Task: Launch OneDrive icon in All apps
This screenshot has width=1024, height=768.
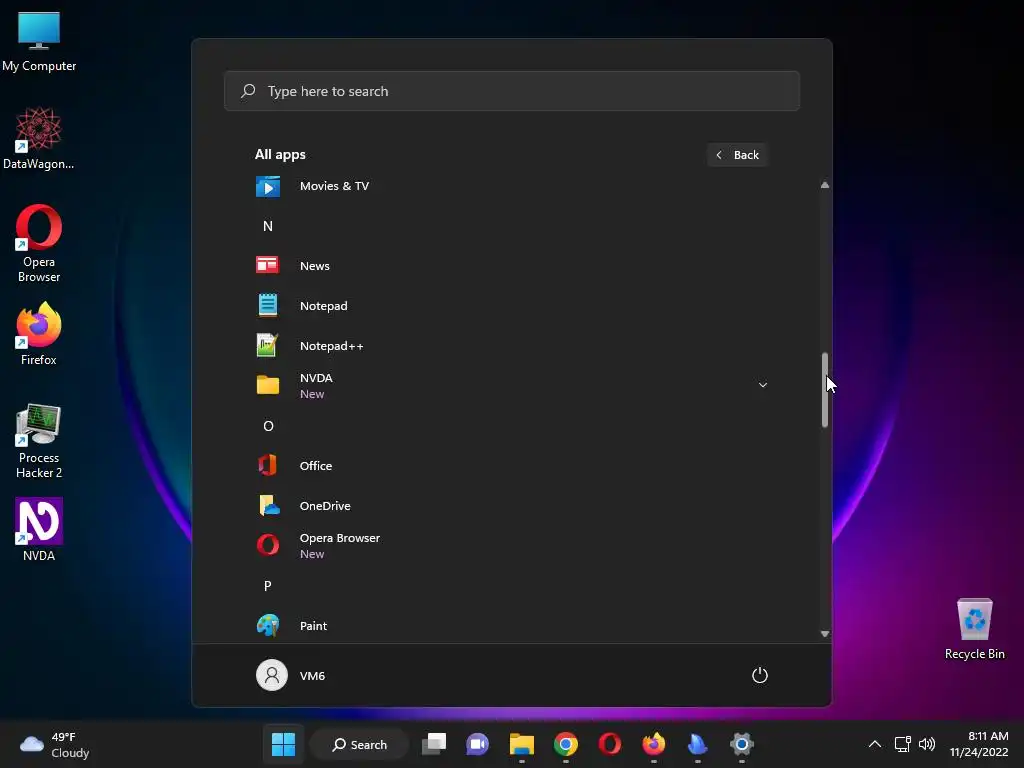Action: click(268, 505)
